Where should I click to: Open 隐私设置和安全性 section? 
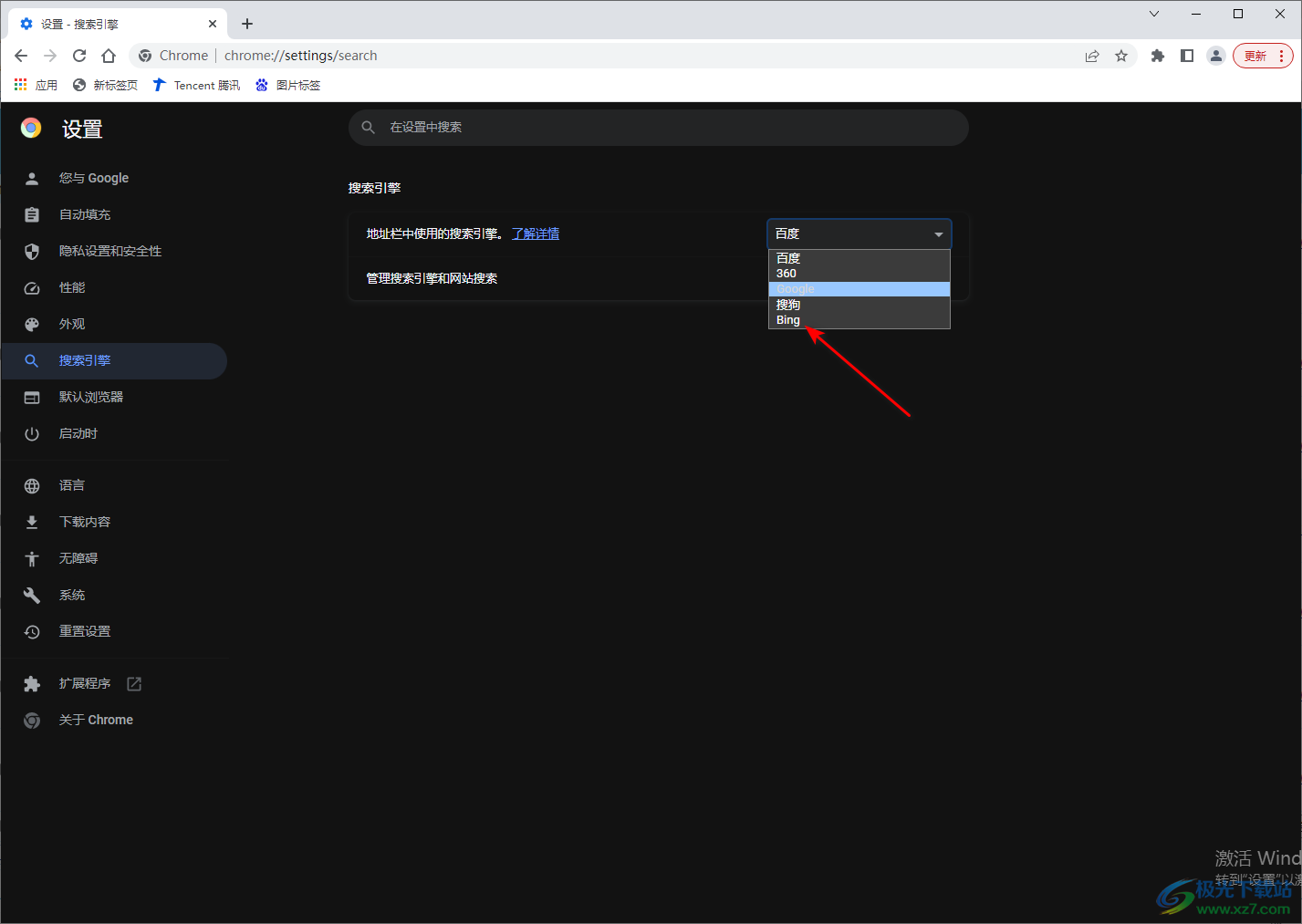[114, 251]
